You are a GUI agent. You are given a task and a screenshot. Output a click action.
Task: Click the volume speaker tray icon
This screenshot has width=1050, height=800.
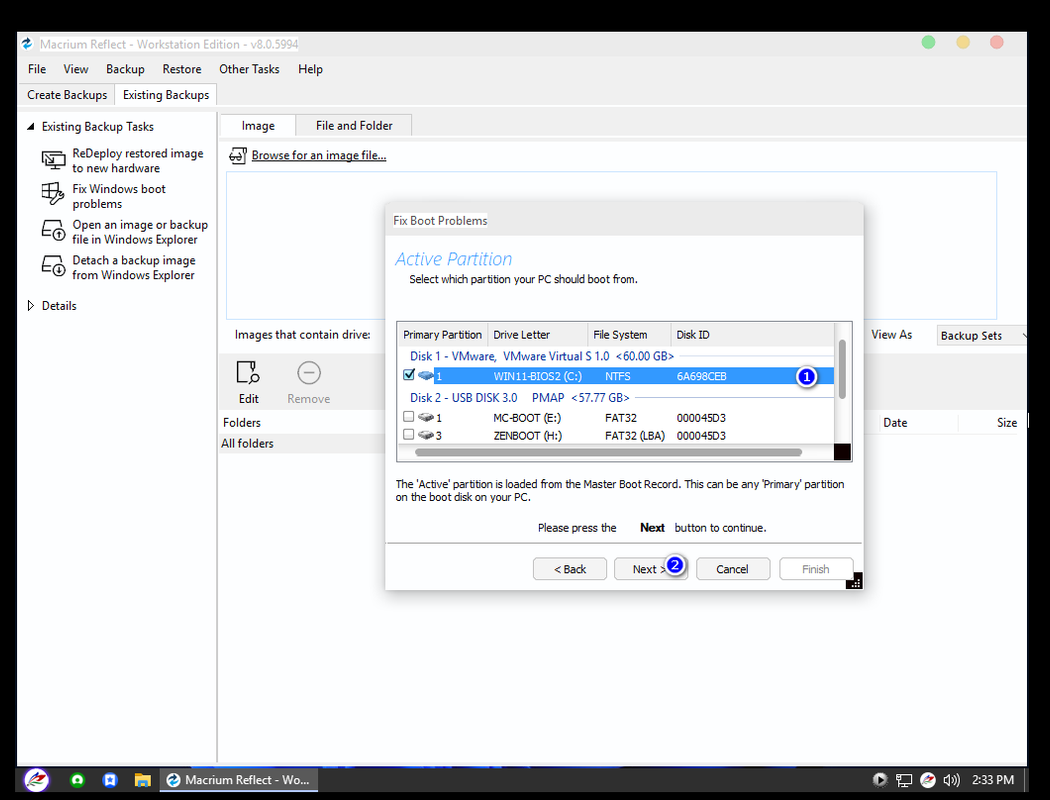click(951, 780)
